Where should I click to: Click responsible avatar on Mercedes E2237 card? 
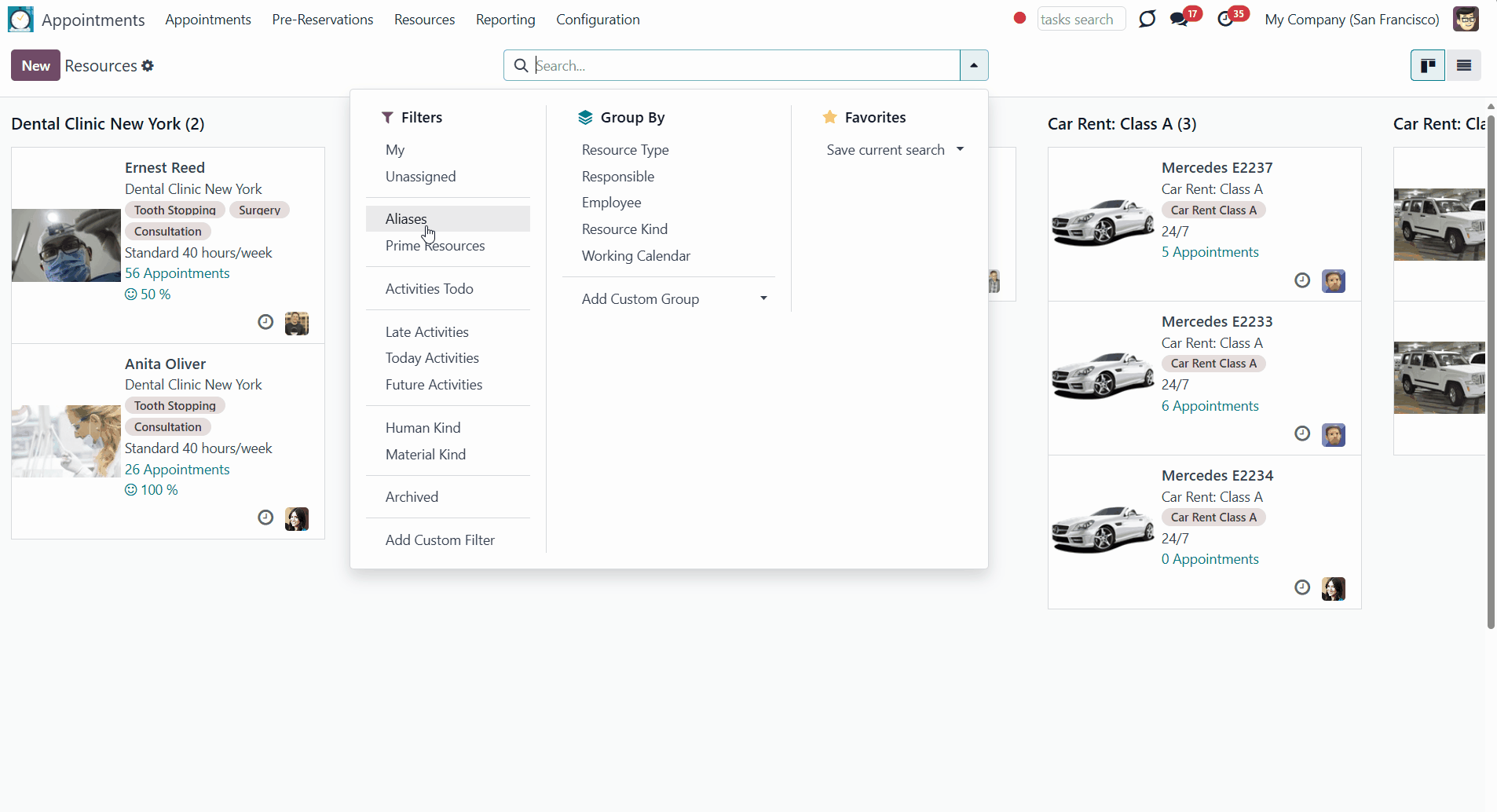coord(1334,280)
